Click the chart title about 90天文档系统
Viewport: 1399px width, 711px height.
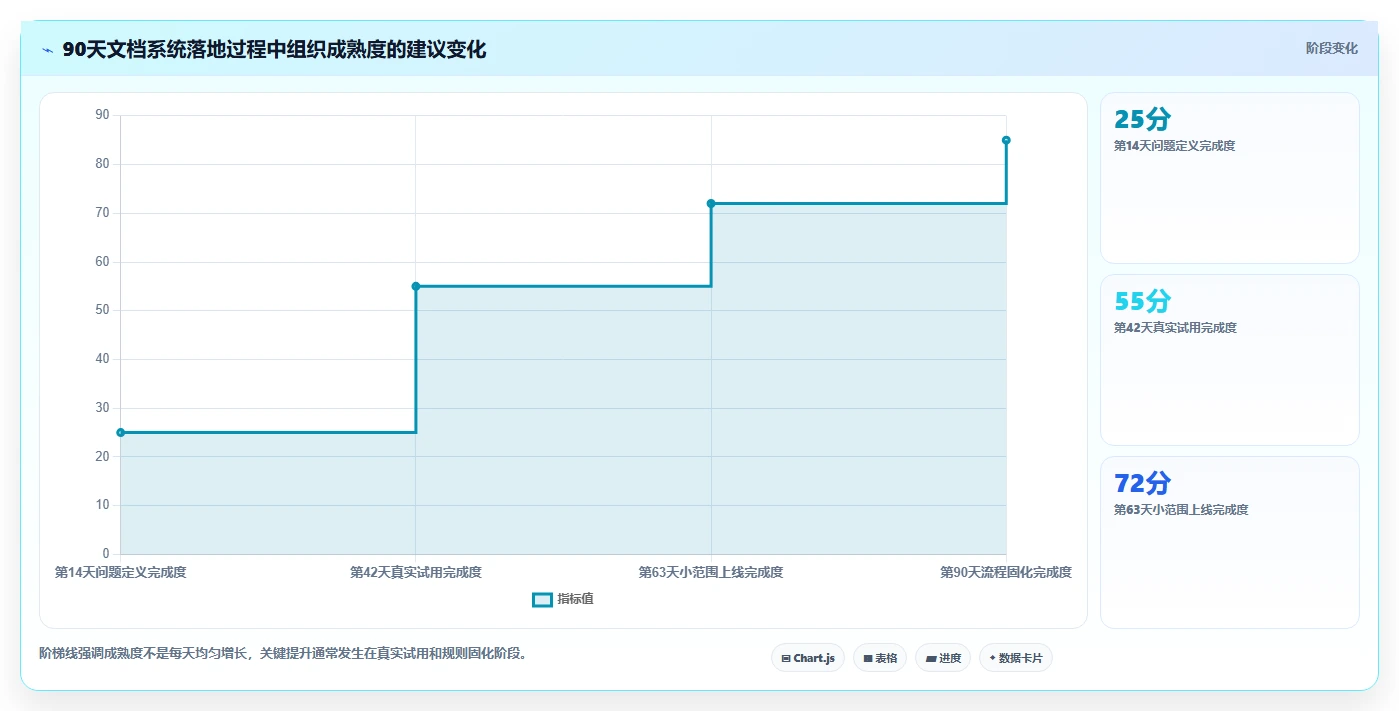pyautogui.click(x=274, y=50)
